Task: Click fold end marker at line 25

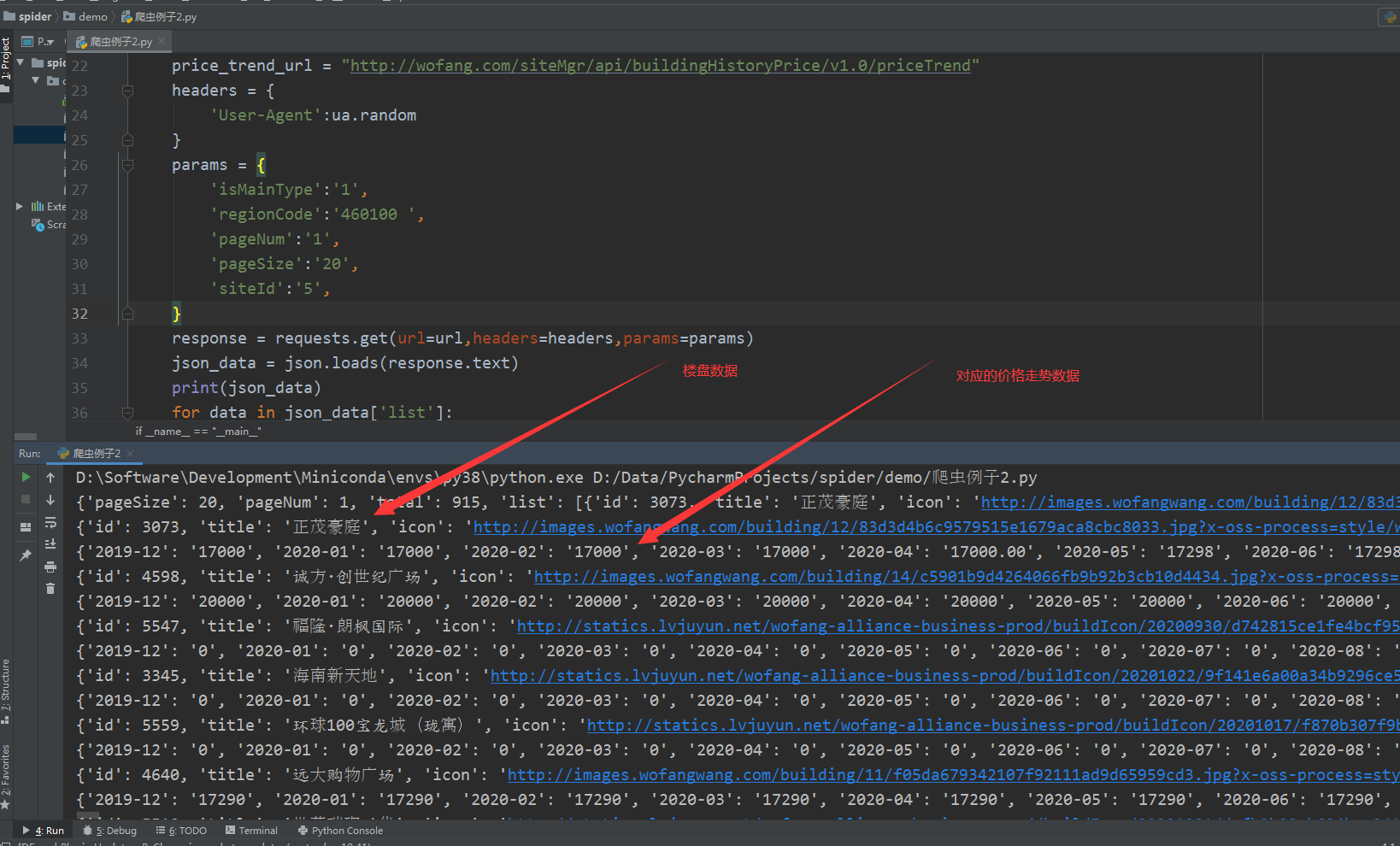Action: coord(127,140)
